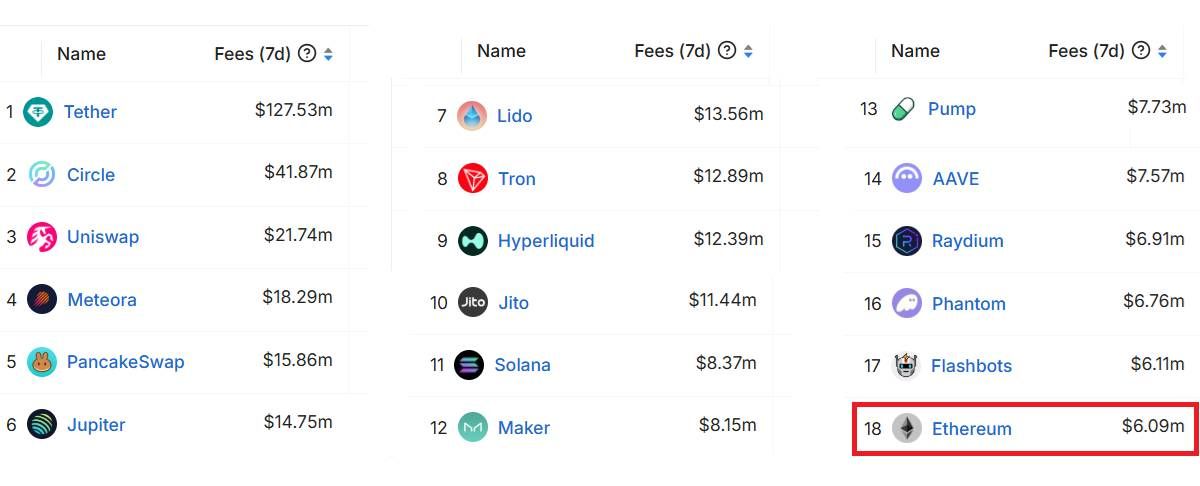Image resolution: width=1200 pixels, height=486 pixels.
Task: Click the Solana logo icon
Action: [469, 365]
